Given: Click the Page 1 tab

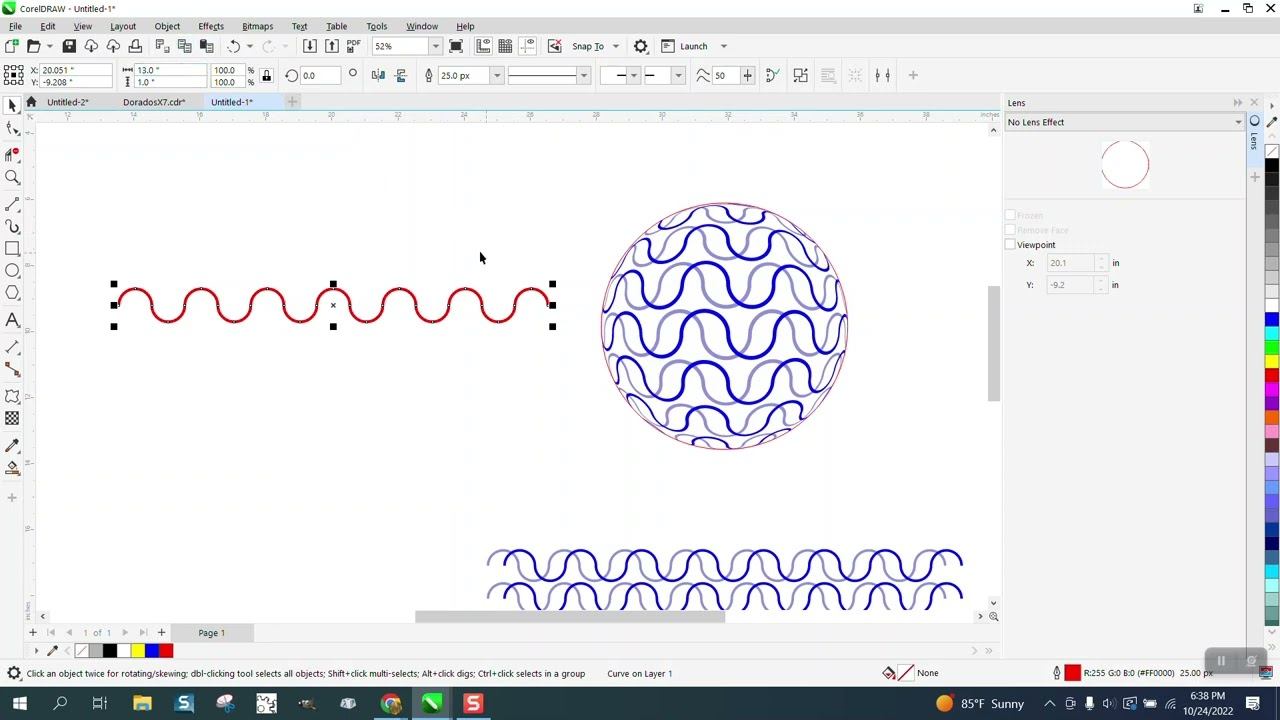Looking at the screenshot, I should point(211,633).
